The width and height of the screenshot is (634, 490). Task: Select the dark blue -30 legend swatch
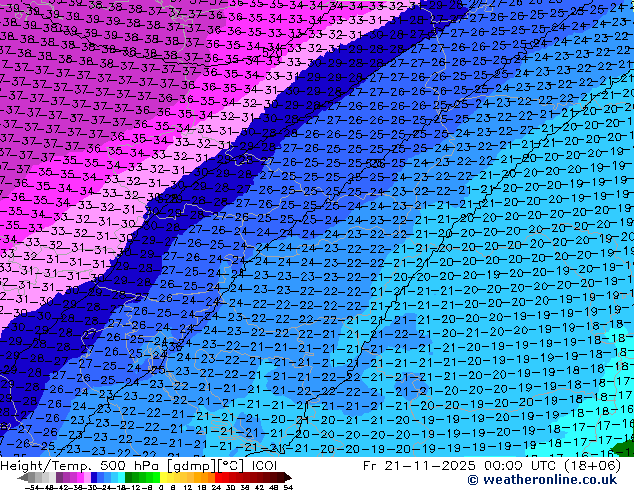pyautogui.click(x=94, y=477)
